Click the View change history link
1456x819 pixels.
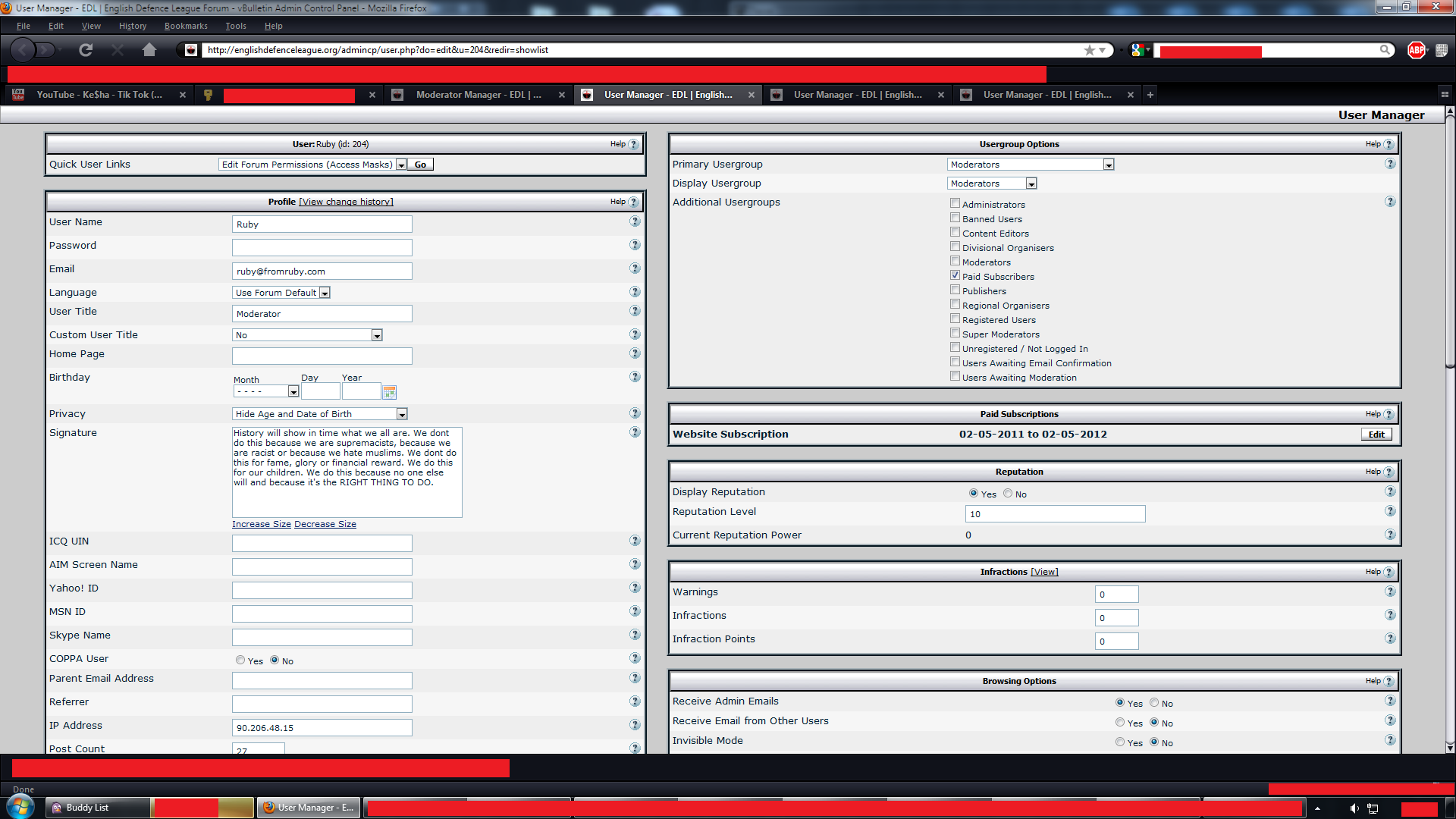click(x=346, y=202)
